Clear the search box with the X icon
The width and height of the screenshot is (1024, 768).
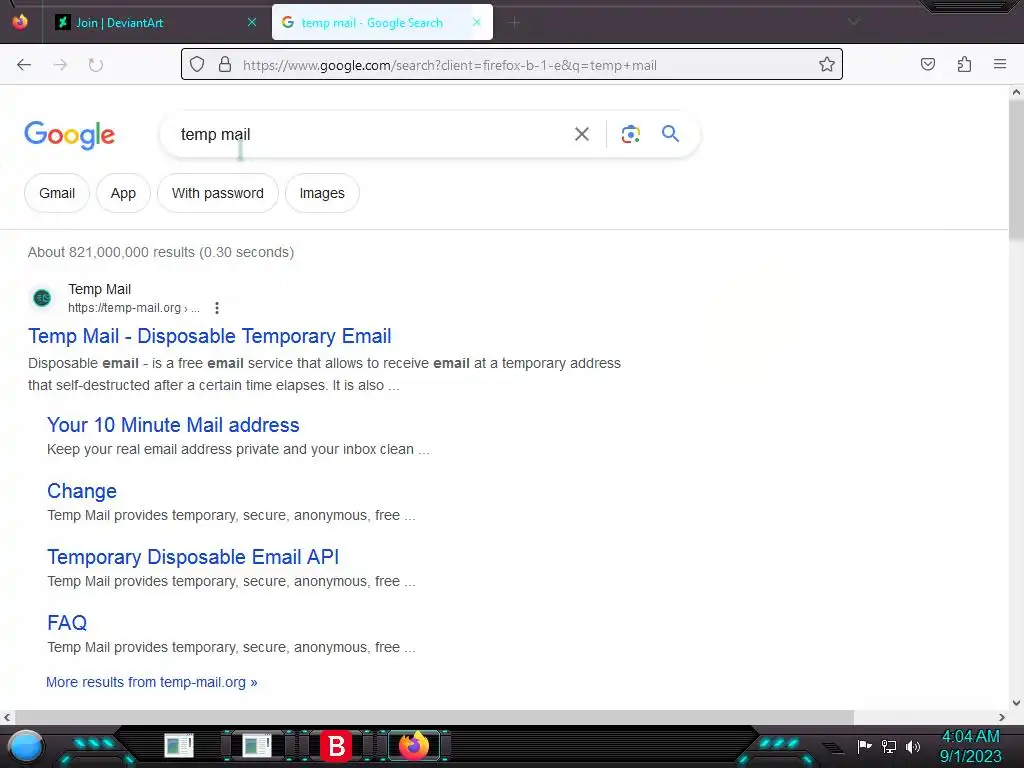582,134
